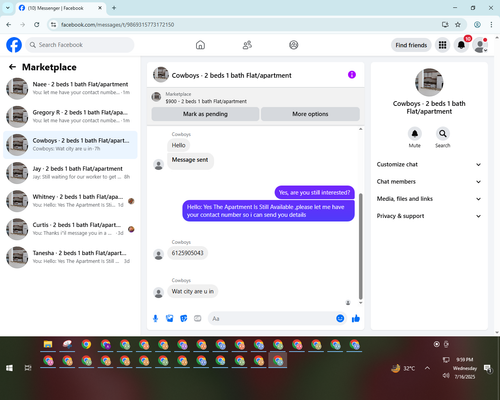Image resolution: width=500 pixels, height=400 pixels.
Task: Open the Curtis apartment conversation
Action: pyautogui.click(x=70, y=229)
